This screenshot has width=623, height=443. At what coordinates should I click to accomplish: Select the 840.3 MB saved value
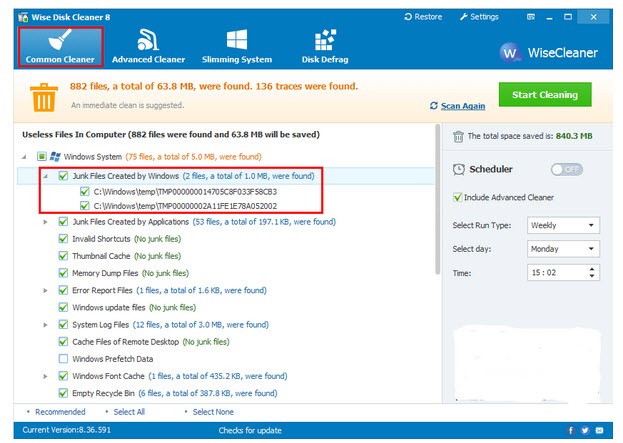[574, 136]
